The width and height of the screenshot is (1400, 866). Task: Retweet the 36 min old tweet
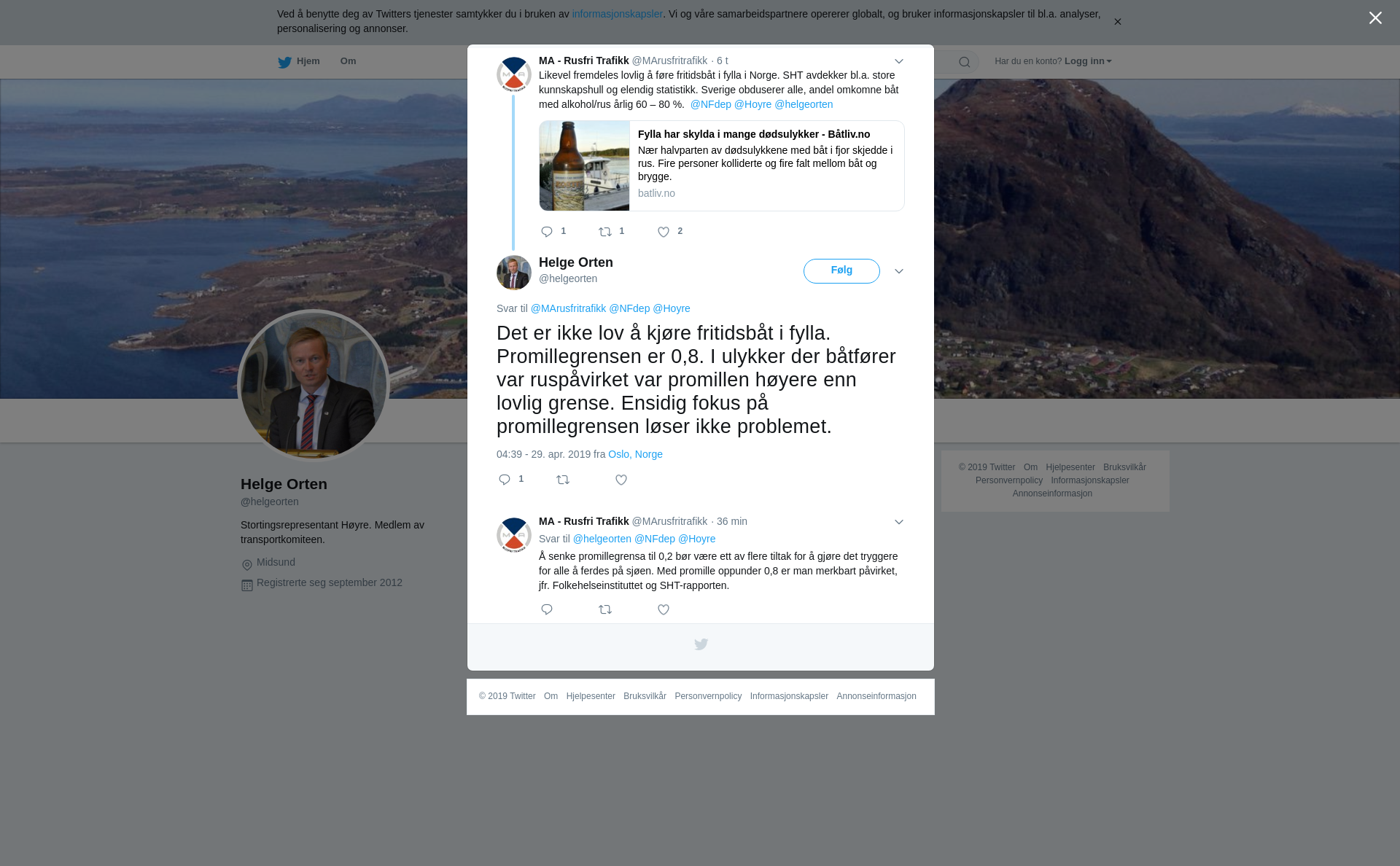pos(605,609)
